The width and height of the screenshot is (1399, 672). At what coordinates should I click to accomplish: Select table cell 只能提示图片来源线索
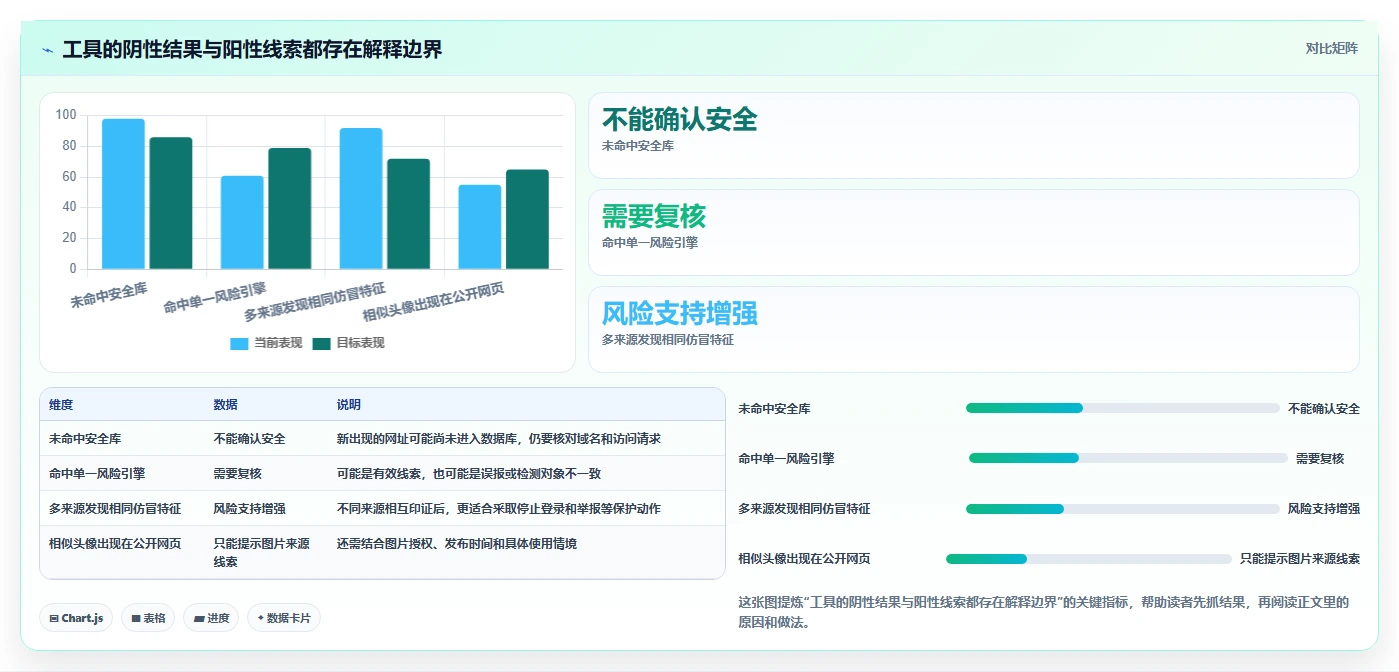(261, 552)
